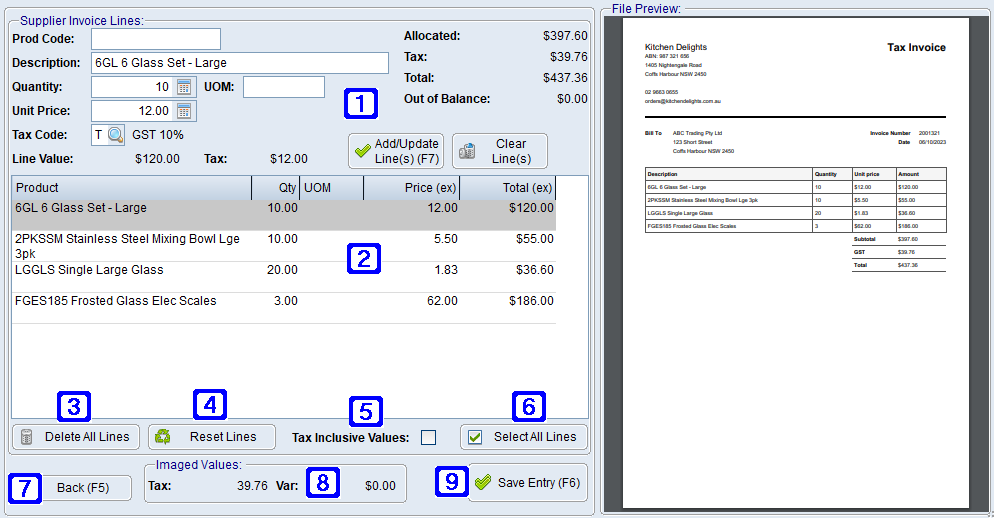Screen dimensions: 994x518
Task: Toggle the Tax Inclusive Values checkbox
Action: coord(428,437)
